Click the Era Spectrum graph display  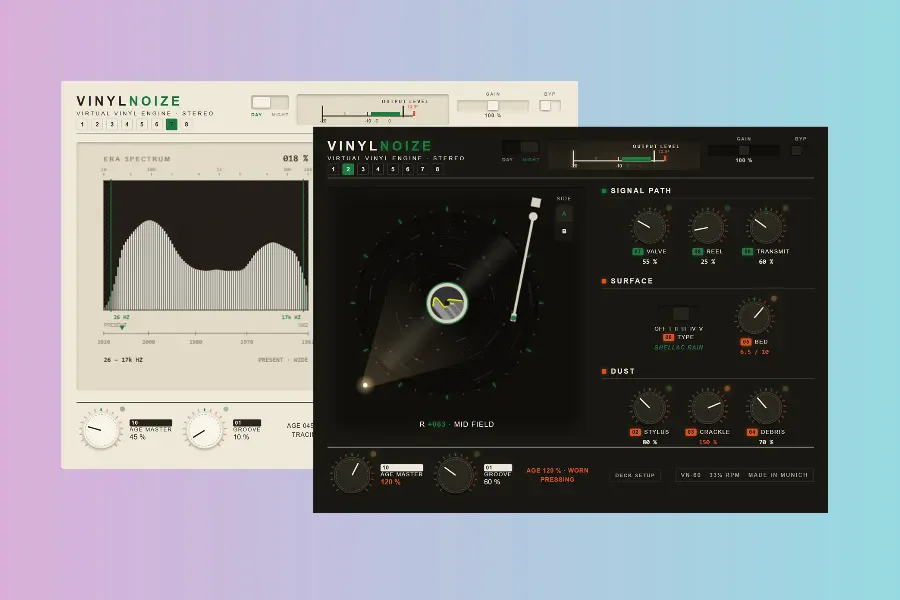tap(206, 245)
